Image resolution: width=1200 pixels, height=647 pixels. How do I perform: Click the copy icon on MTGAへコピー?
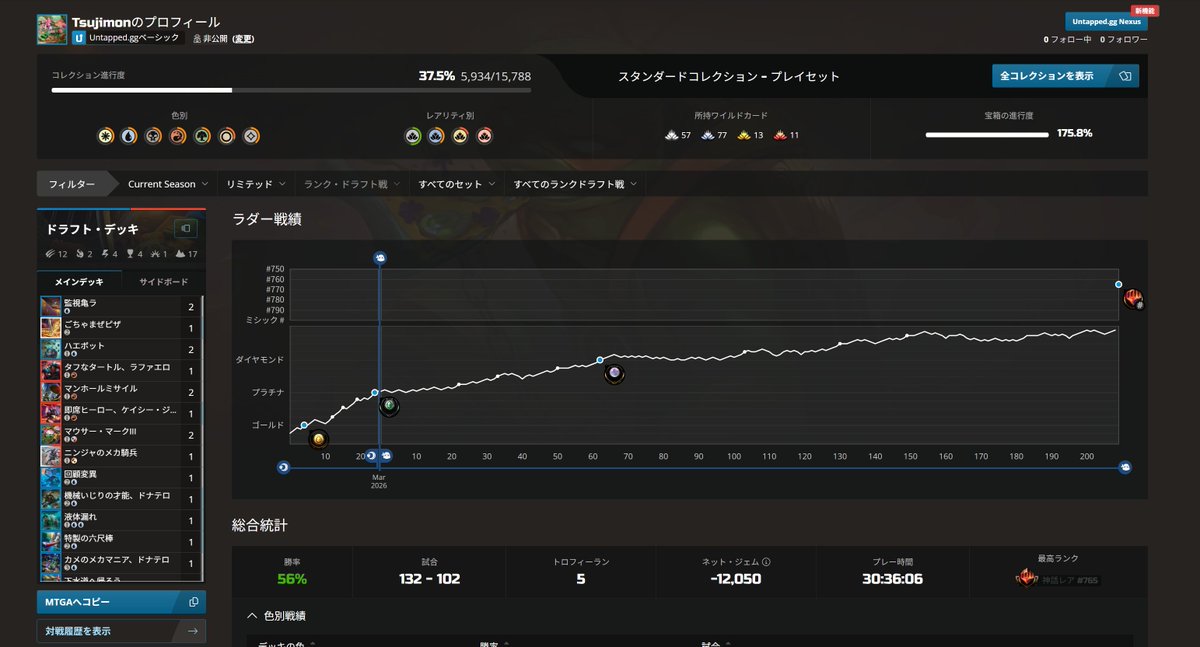click(194, 602)
